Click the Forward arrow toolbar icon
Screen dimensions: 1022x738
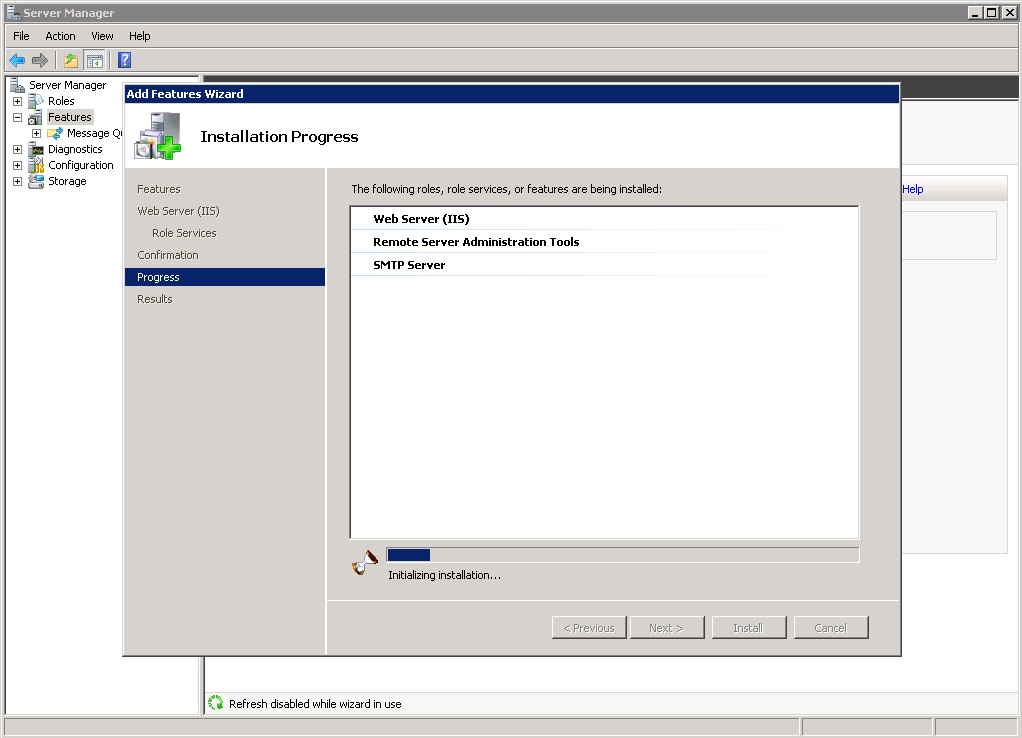click(40, 61)
